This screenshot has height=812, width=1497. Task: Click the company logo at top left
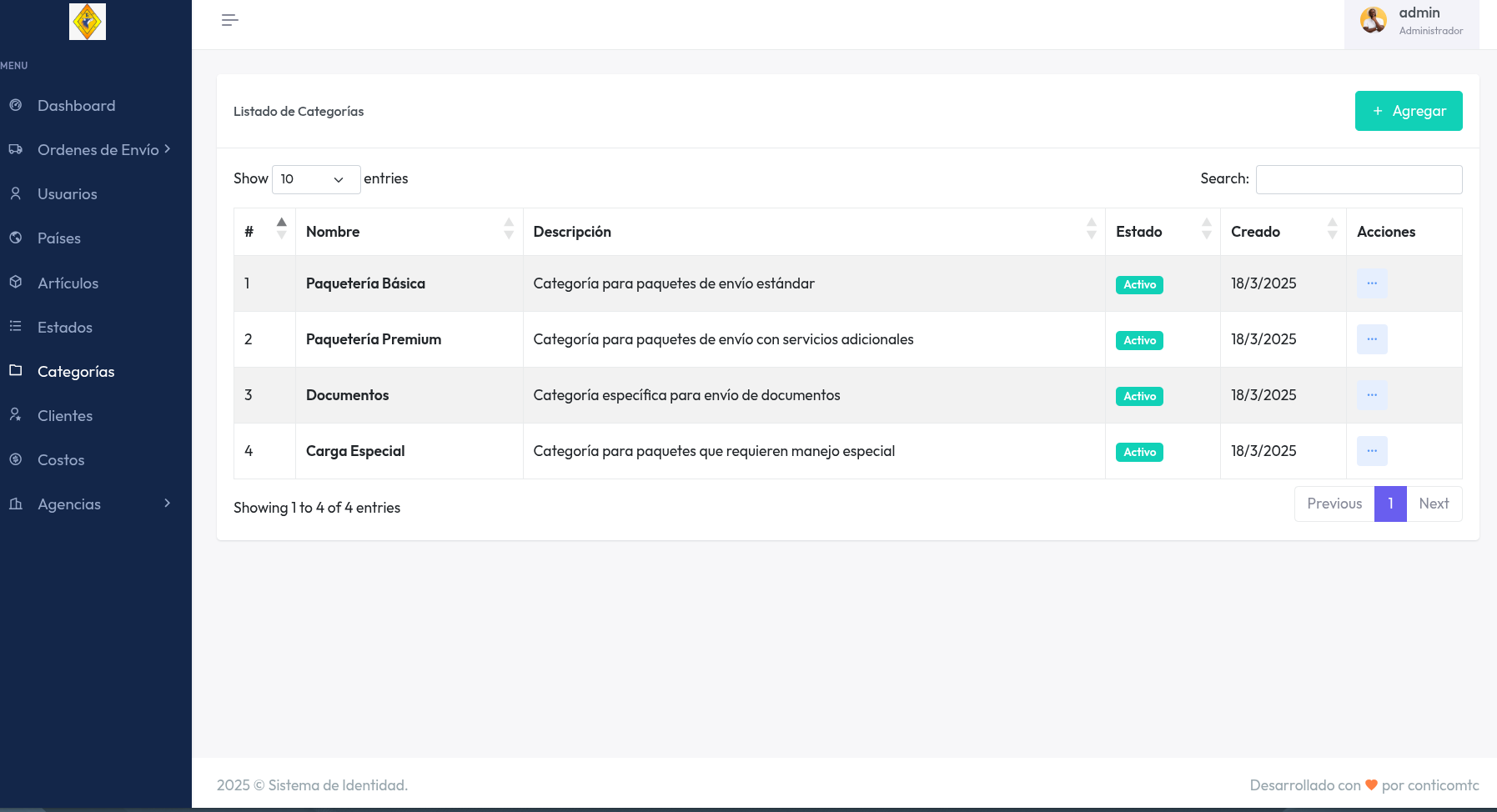point(88,22)
